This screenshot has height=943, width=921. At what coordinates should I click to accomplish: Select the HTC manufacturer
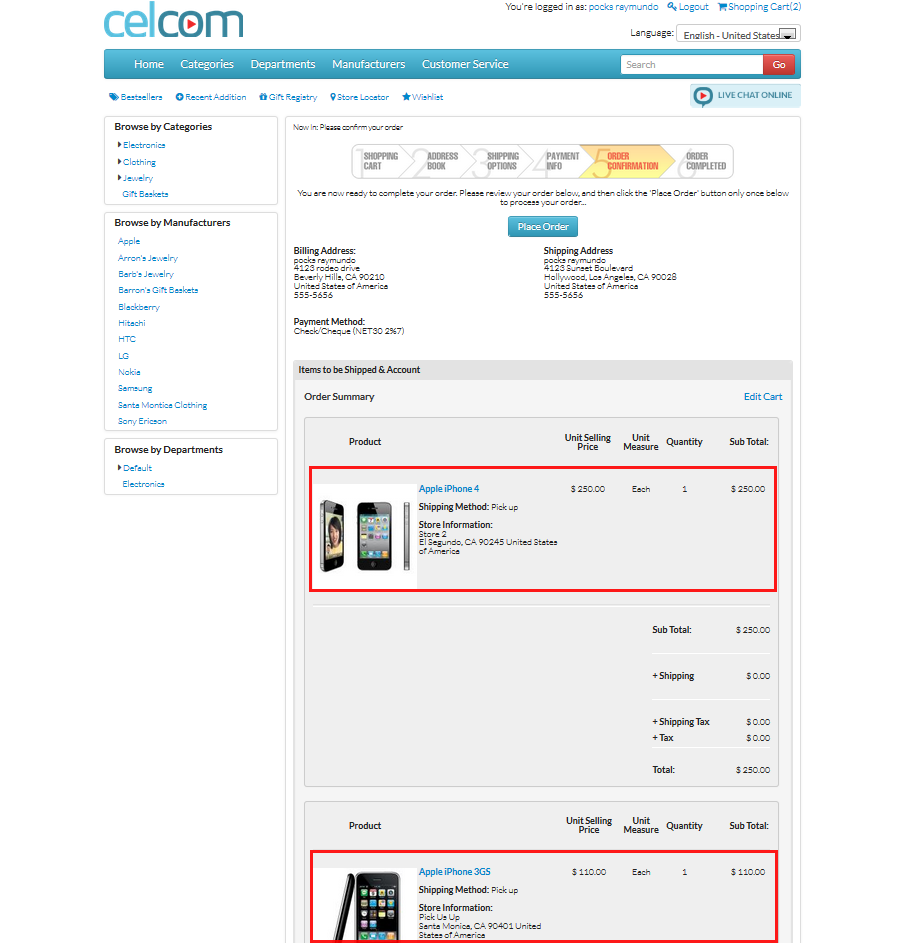tap(127, 339)
